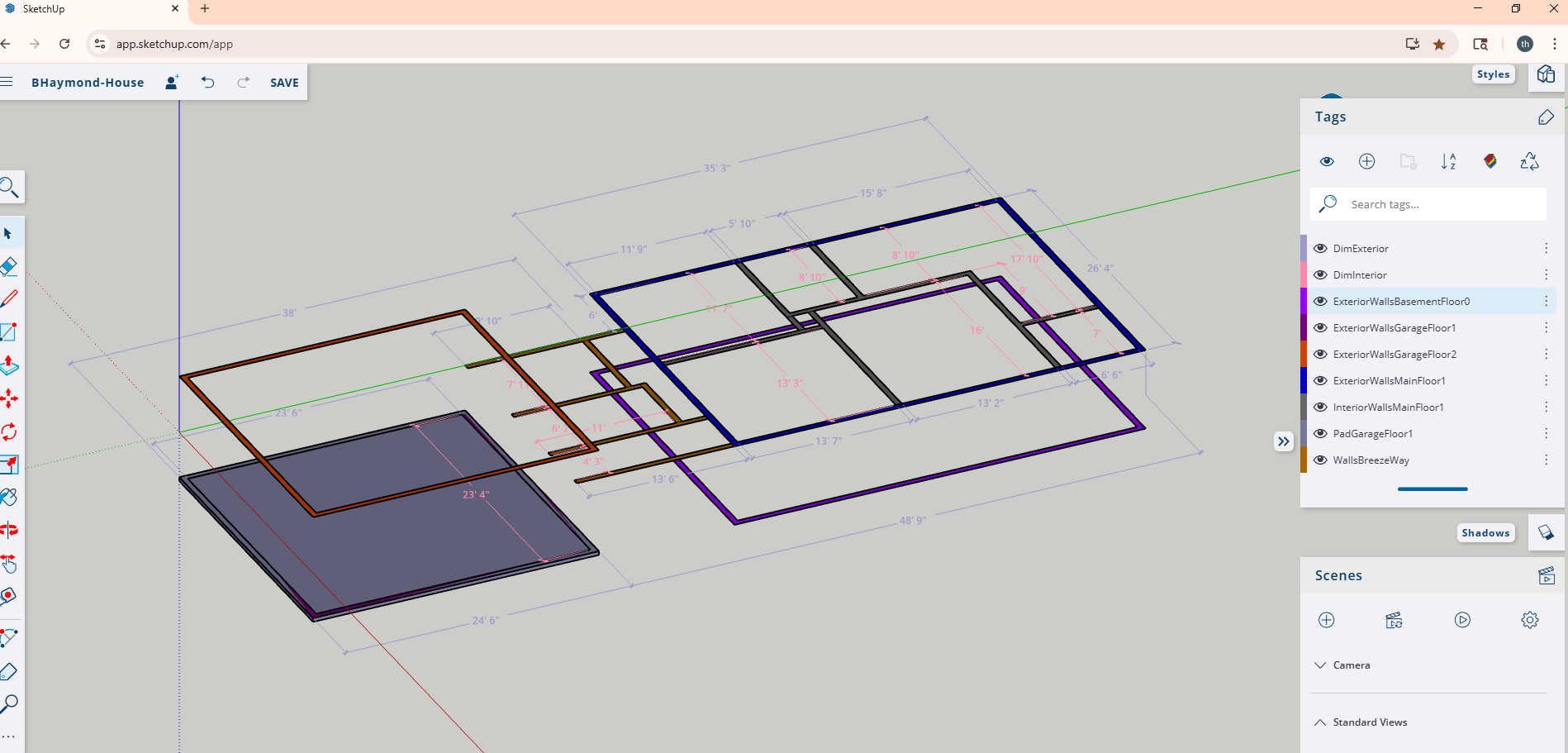Click the Styles label button

click(x=1493, y=74)
